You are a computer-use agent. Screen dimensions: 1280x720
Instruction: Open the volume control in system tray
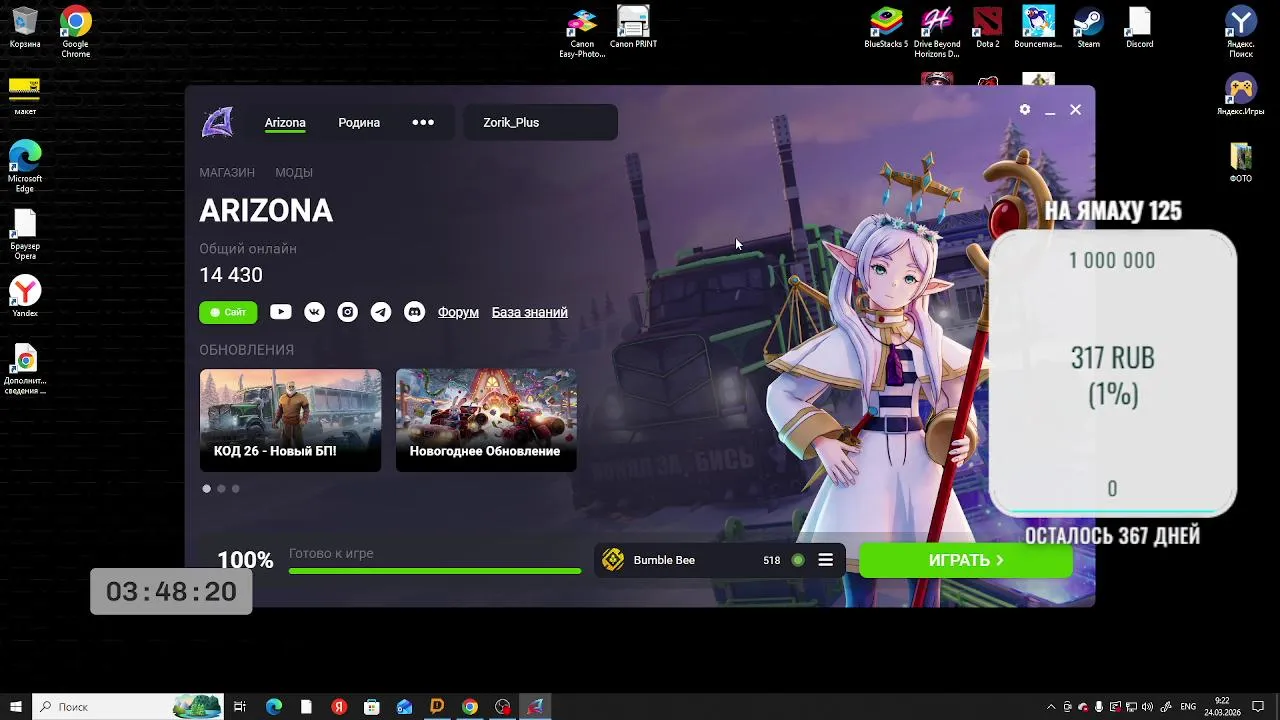click(x=1147, y=707)
